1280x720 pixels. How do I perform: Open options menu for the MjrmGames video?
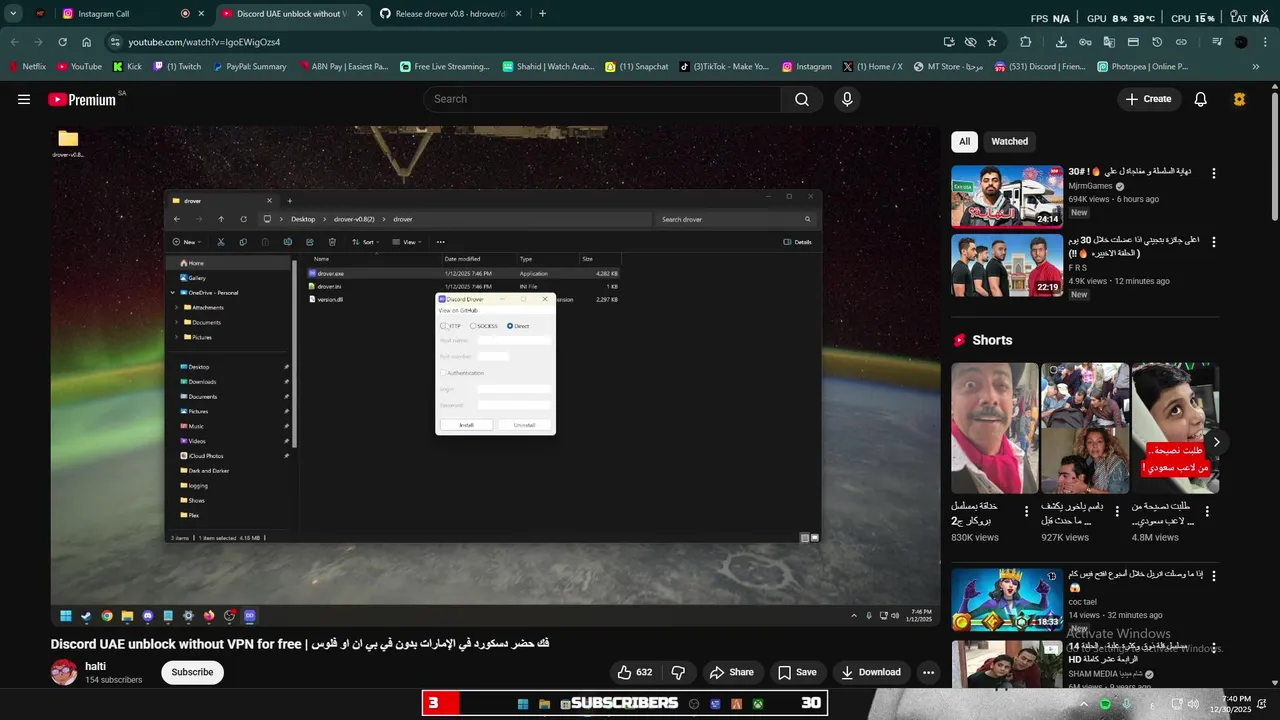(1214, 173)
